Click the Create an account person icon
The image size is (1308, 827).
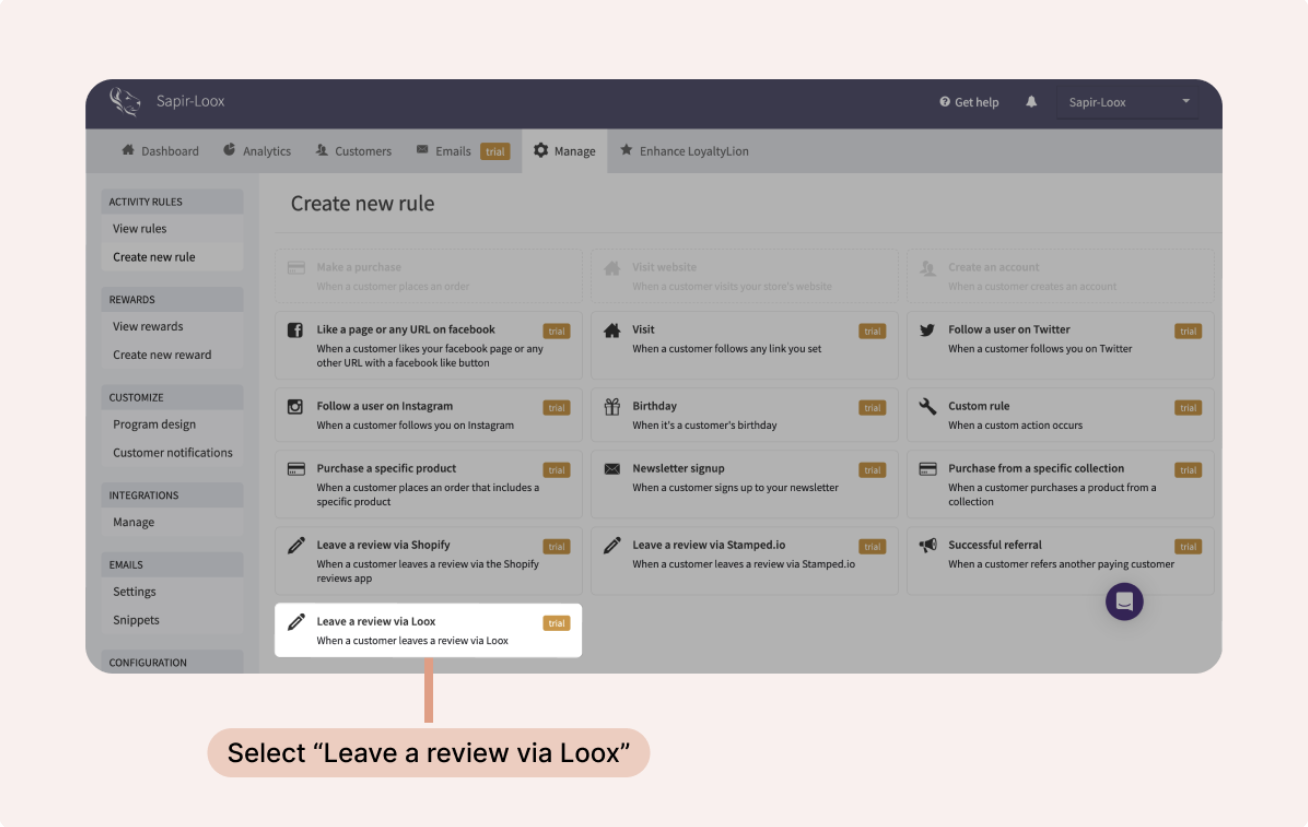[927, 268]
